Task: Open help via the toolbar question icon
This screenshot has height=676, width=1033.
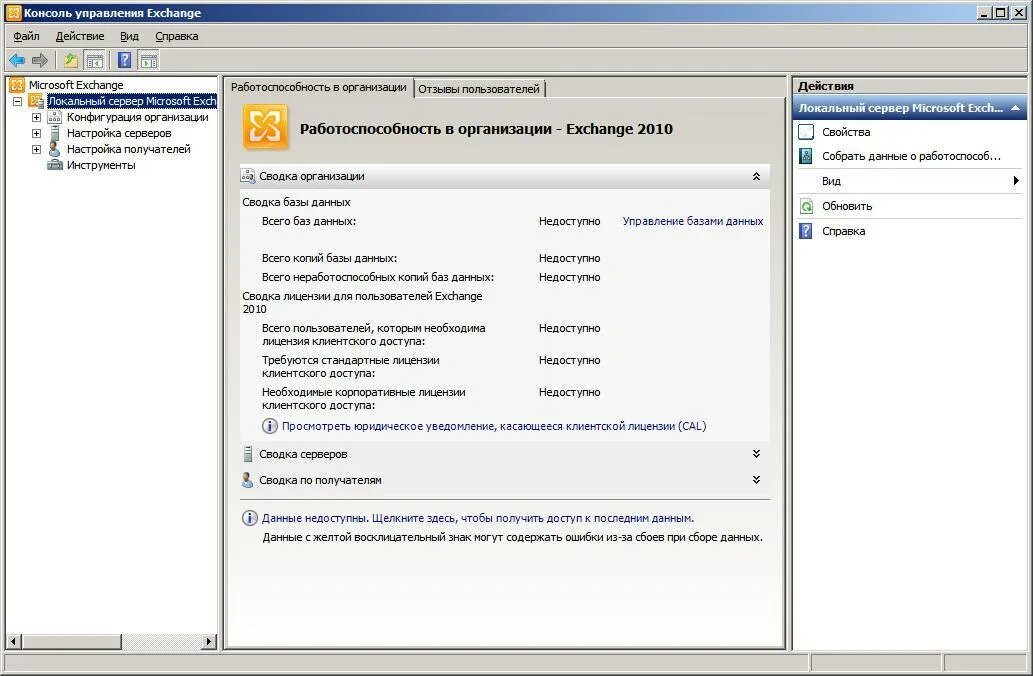Action: click(125, 61)
